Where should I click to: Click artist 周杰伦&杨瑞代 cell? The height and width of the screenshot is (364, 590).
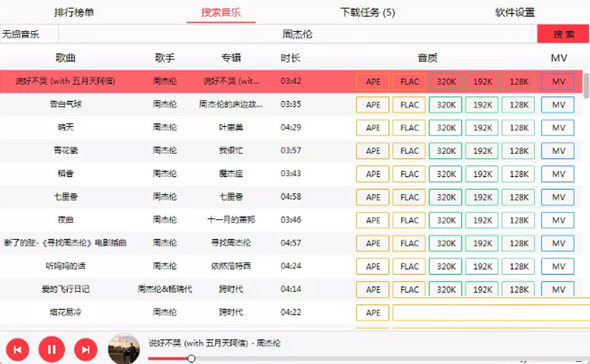pos(165,289)
